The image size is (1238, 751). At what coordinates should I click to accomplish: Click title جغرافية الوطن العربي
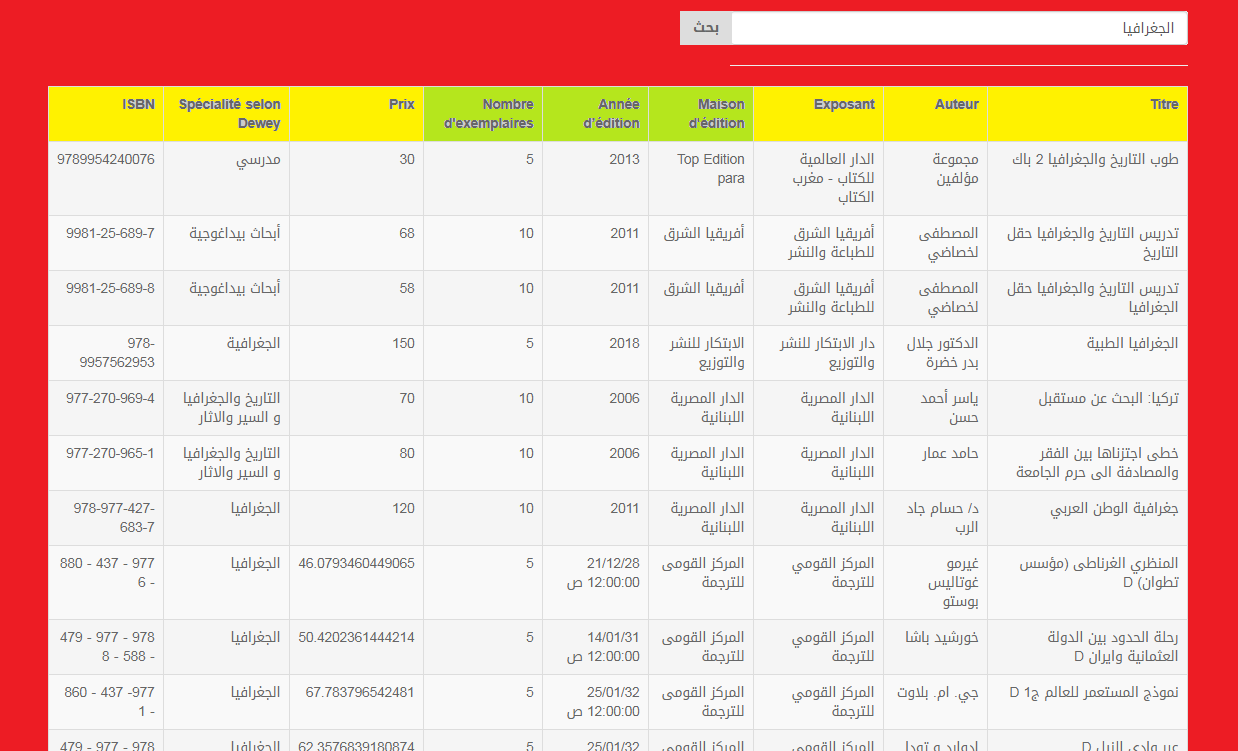click(1114, 508)
